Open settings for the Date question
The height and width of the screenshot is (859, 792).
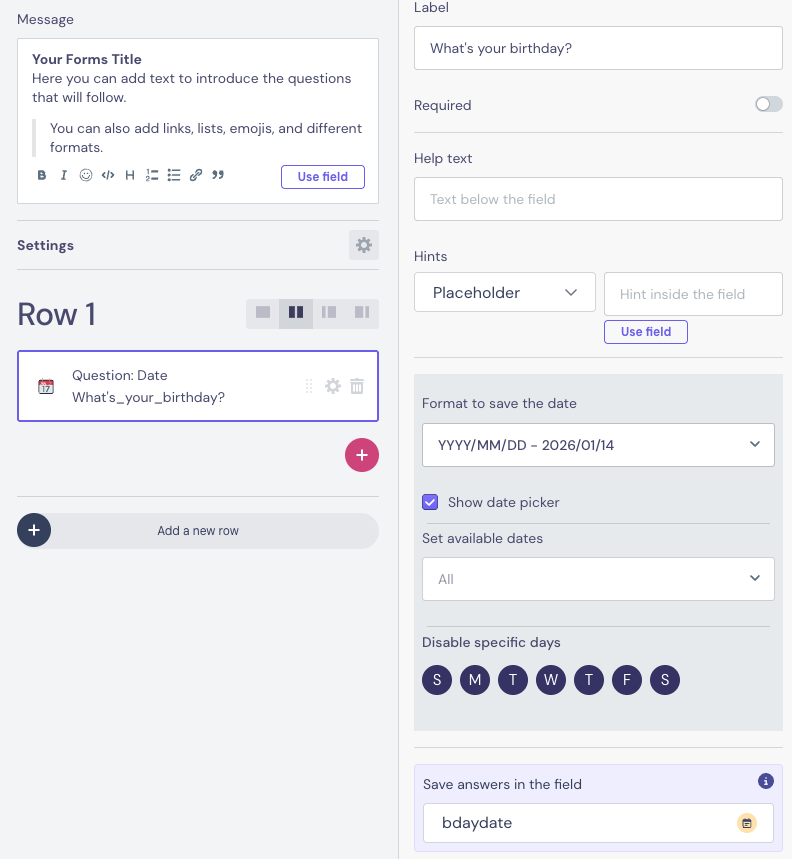(333, 386)
